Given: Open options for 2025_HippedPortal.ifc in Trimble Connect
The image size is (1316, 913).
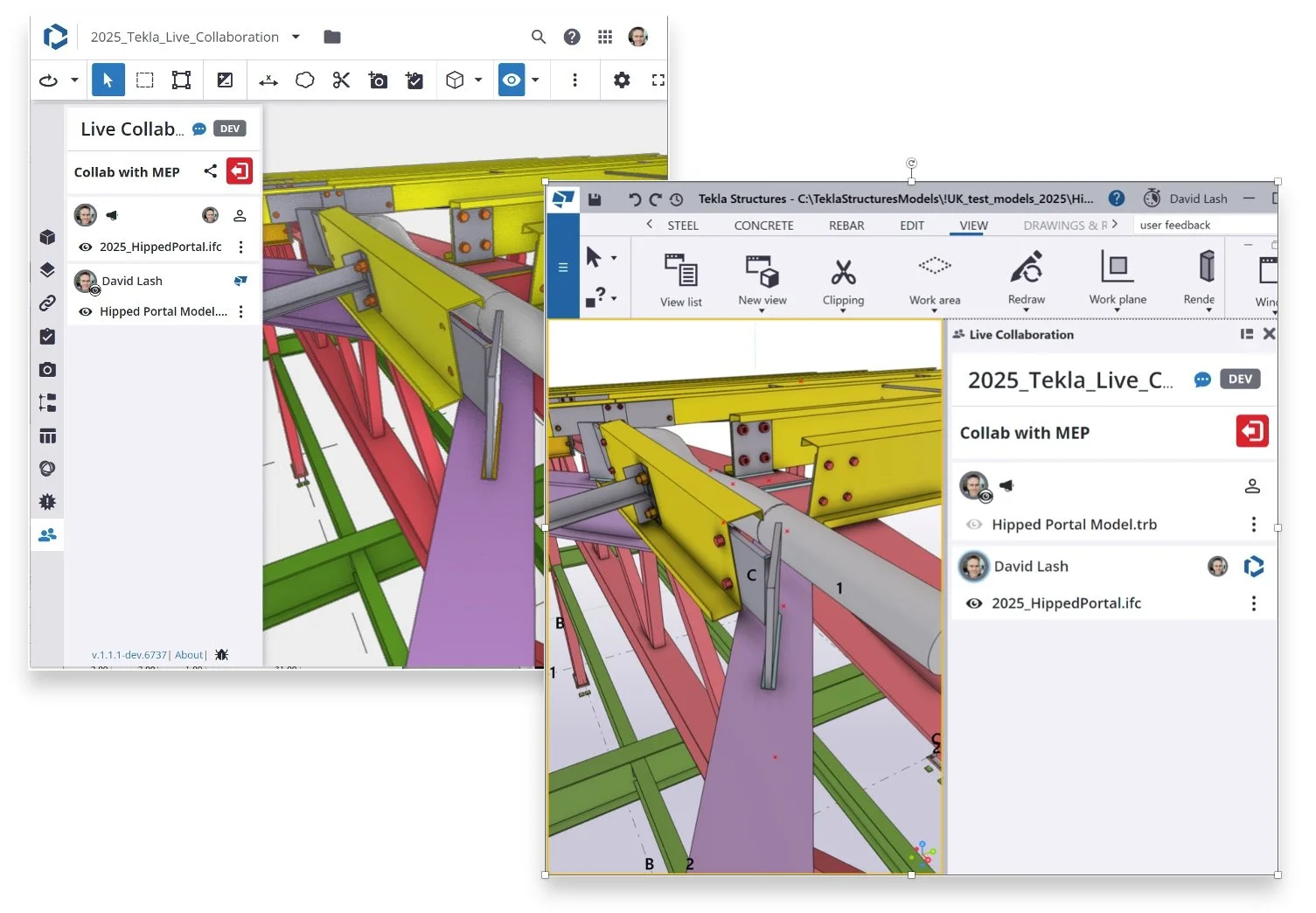Looking at the screenshot, I should coord(241,247).
